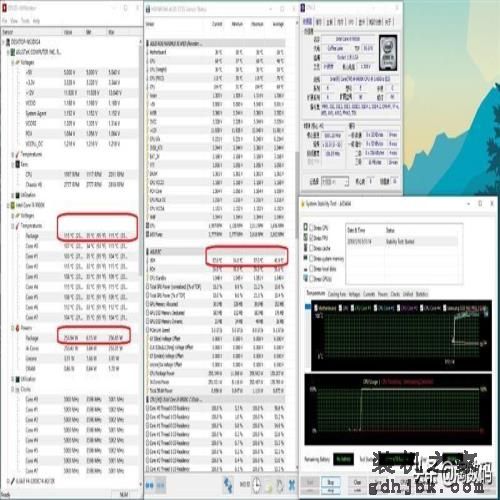This screenshot has height=500, width=500.
Task: Collapse the Clocks node in HWMonitor
Action: 13,389
